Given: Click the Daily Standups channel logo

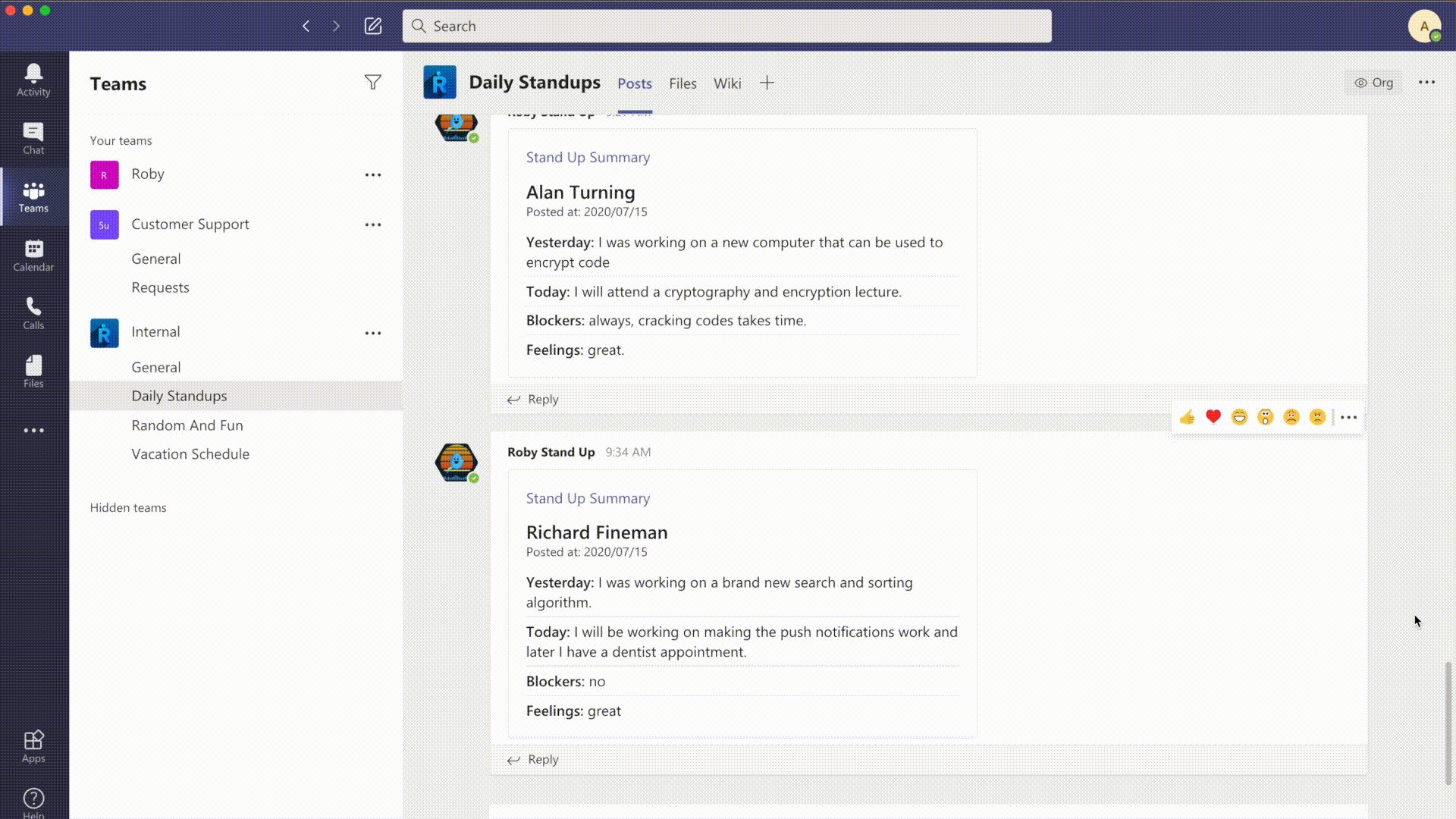Looking at the screenshot, I should point(440,83).
